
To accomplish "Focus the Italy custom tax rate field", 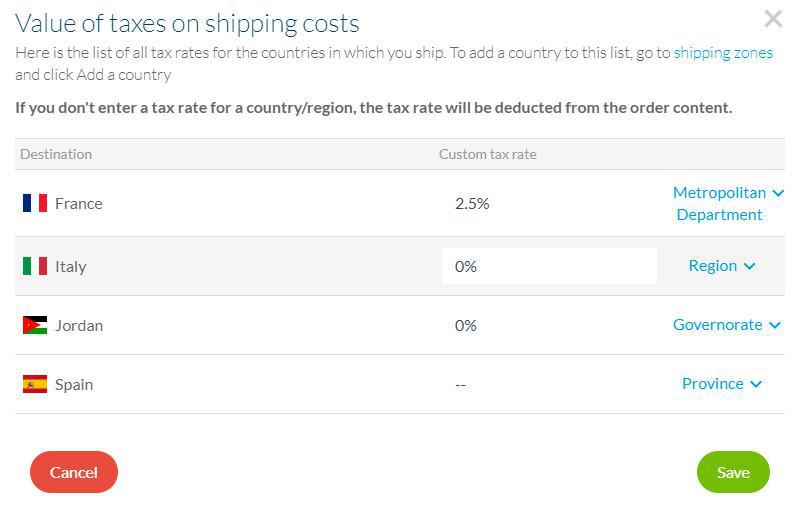I will tap(549, 266).
